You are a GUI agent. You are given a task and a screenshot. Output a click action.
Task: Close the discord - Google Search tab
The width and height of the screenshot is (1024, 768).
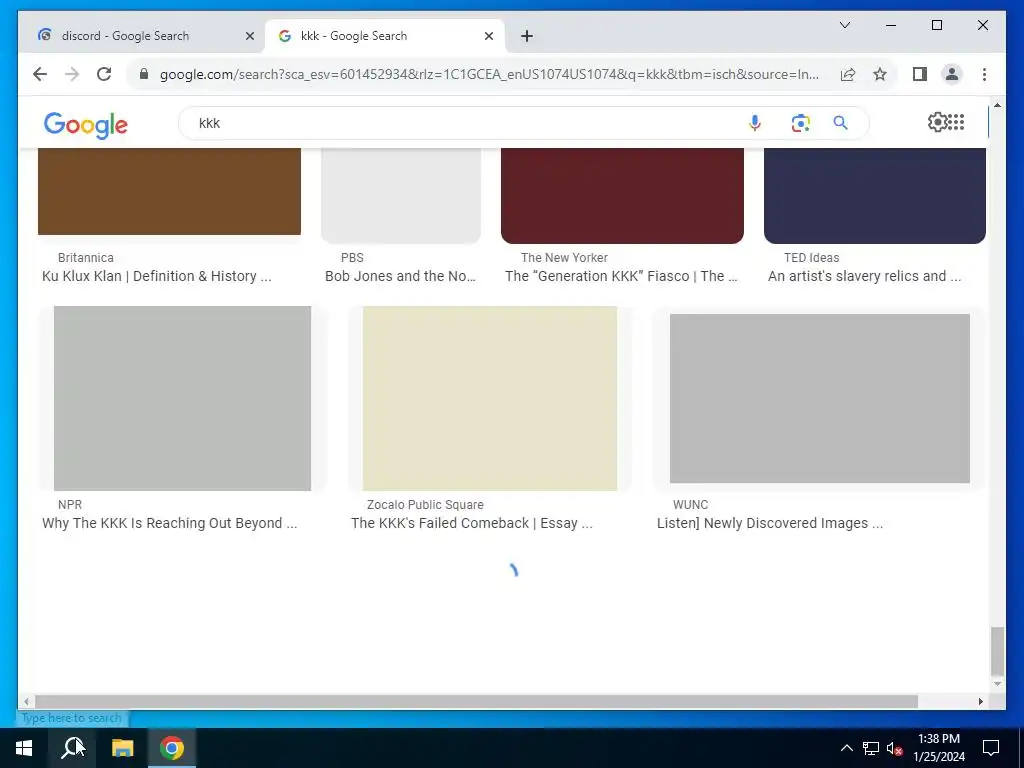click(x=249, y=36)
